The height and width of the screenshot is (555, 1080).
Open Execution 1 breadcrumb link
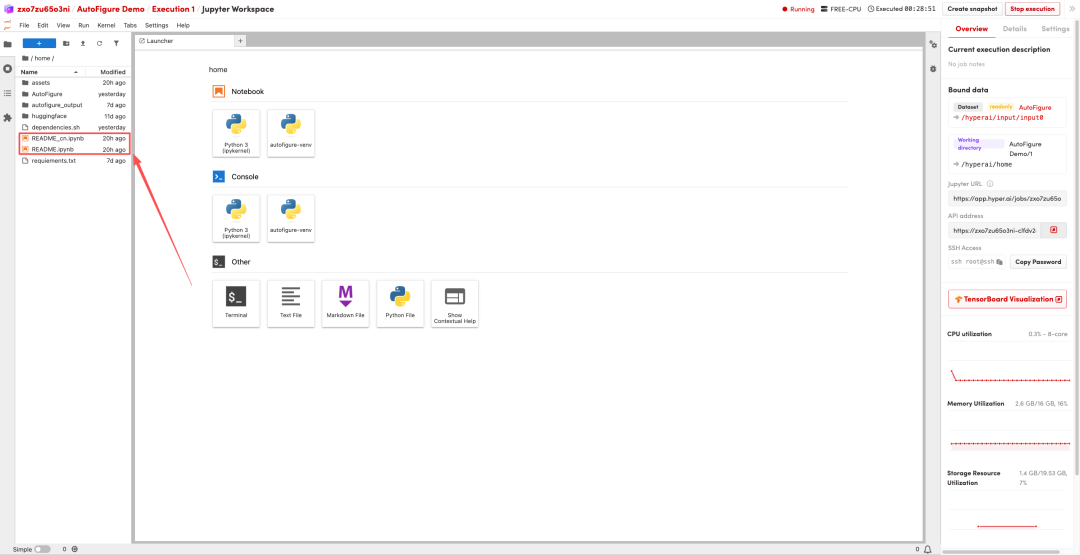click(173, 9)
